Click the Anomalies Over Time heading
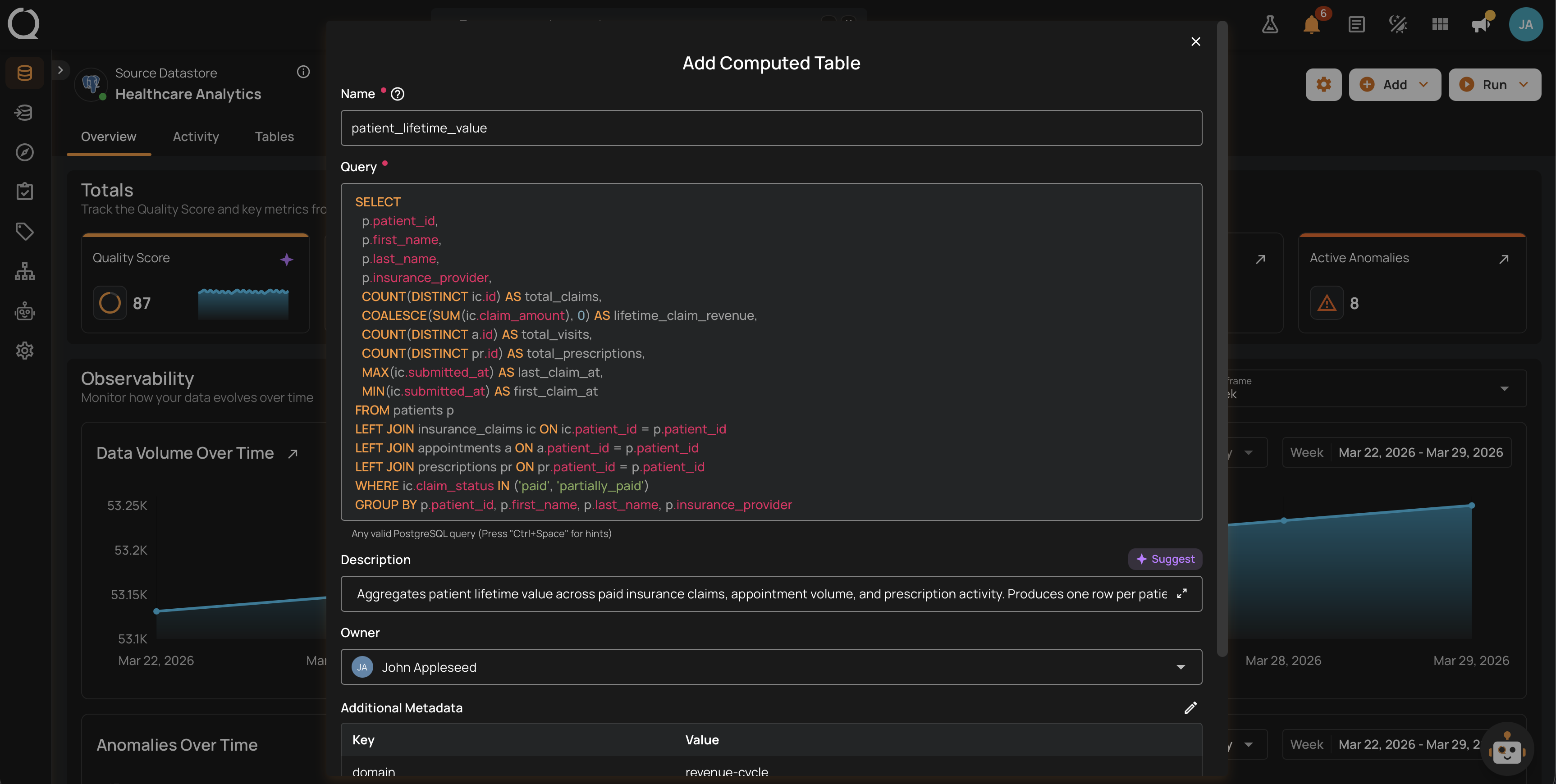The width and height of the screenshot is (1556, 784). point(177,745)
